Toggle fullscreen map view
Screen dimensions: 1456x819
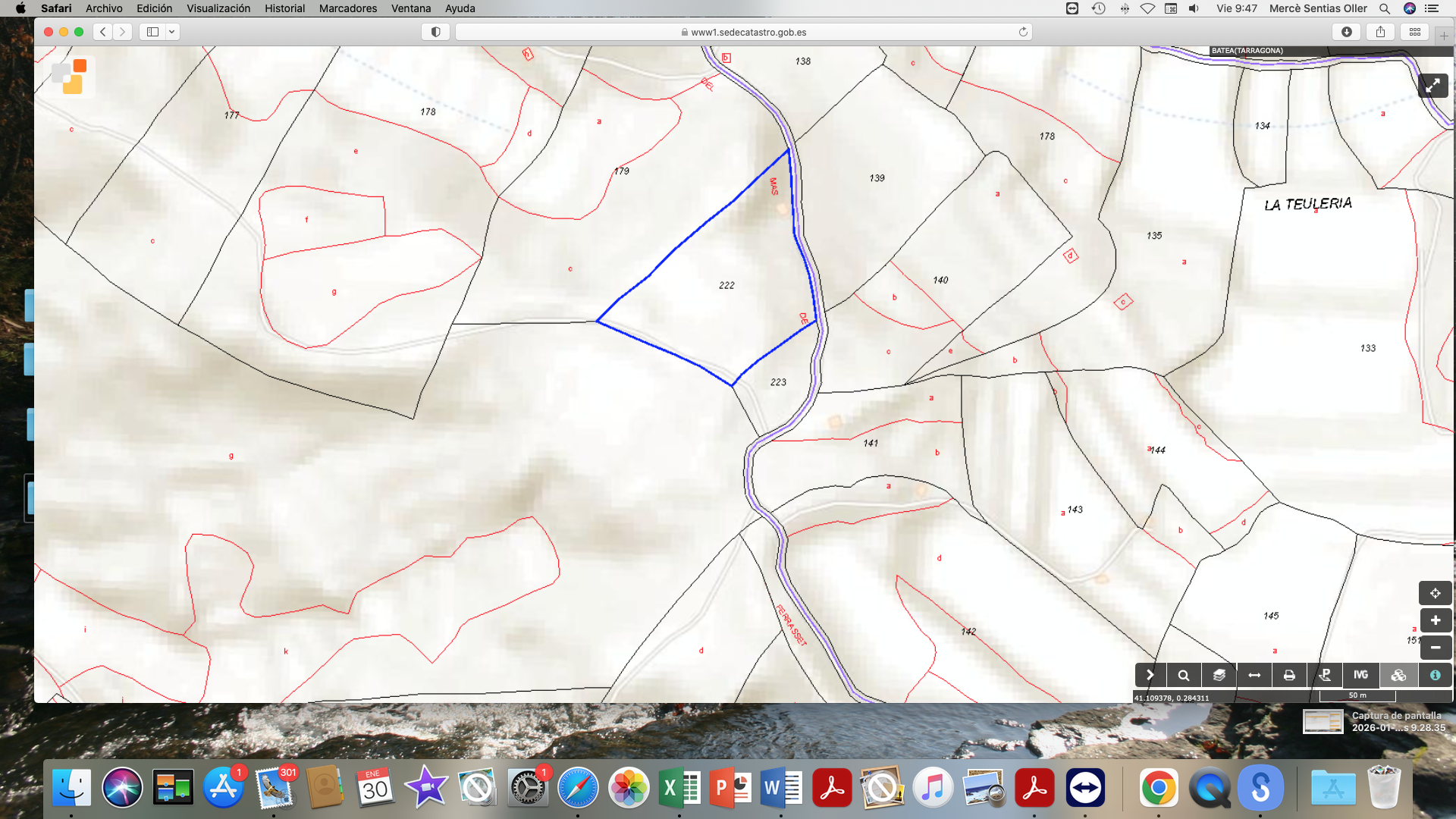[x=1432, y=86]
